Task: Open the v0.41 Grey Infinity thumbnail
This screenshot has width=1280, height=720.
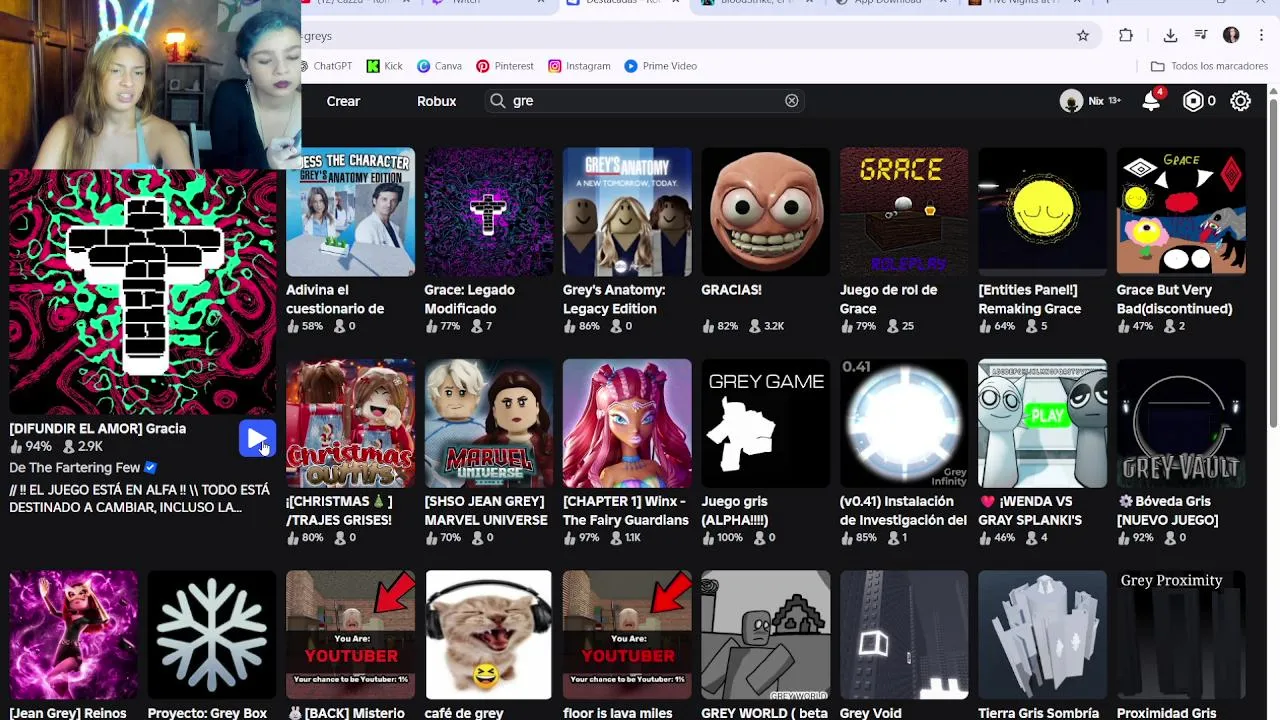Action: click(904, 423)
